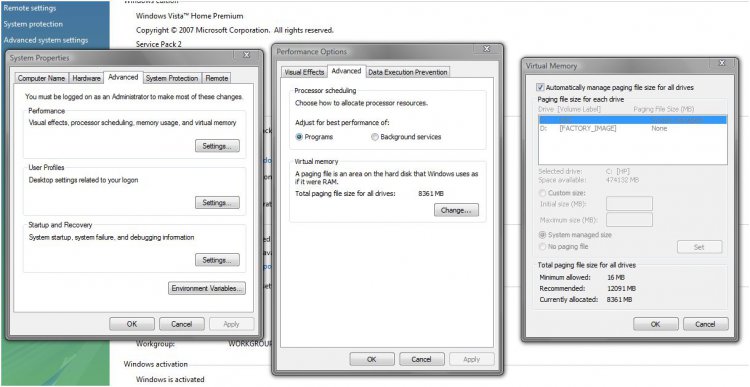Open Performance Settings in System Properties
The width and height of the screenshot is (750, 387).
click(217, 146)
